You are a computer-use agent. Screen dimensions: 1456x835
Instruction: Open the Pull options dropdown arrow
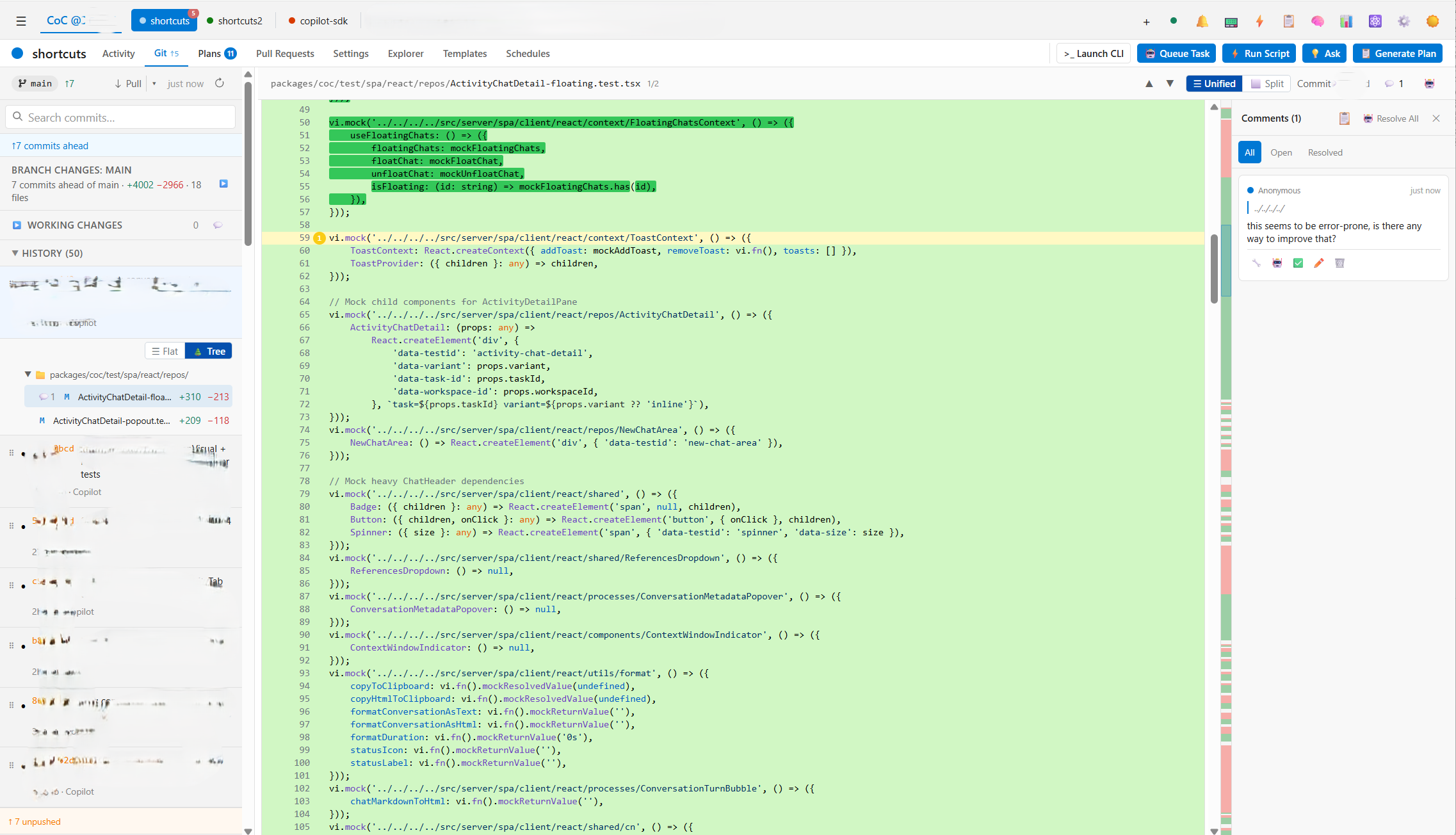click(154, 83)
